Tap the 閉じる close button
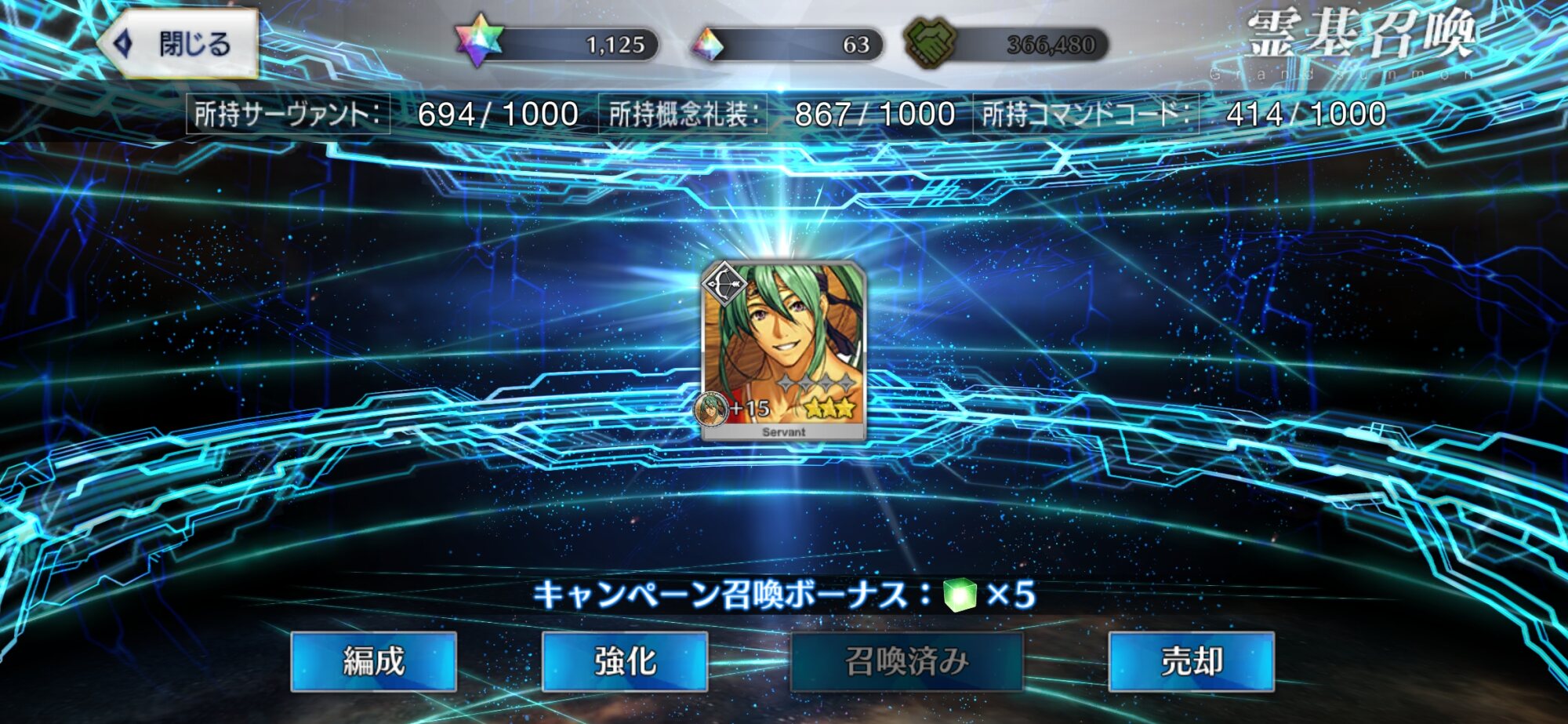Viewport: 1568px width, 724px height. click(179, 44)
